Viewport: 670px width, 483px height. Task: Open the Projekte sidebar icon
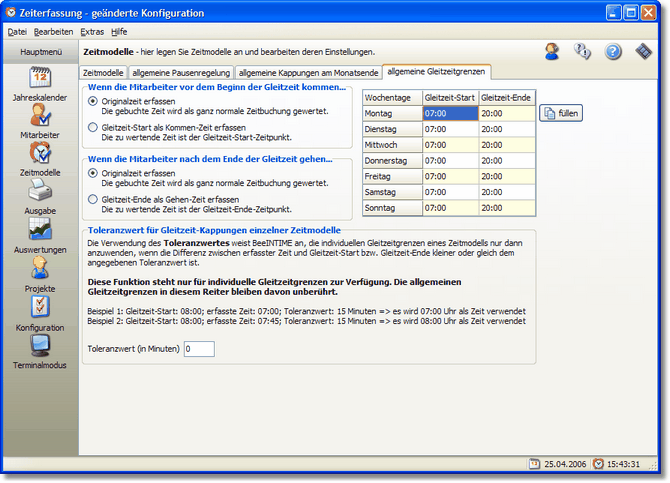(x=40, y=268)
